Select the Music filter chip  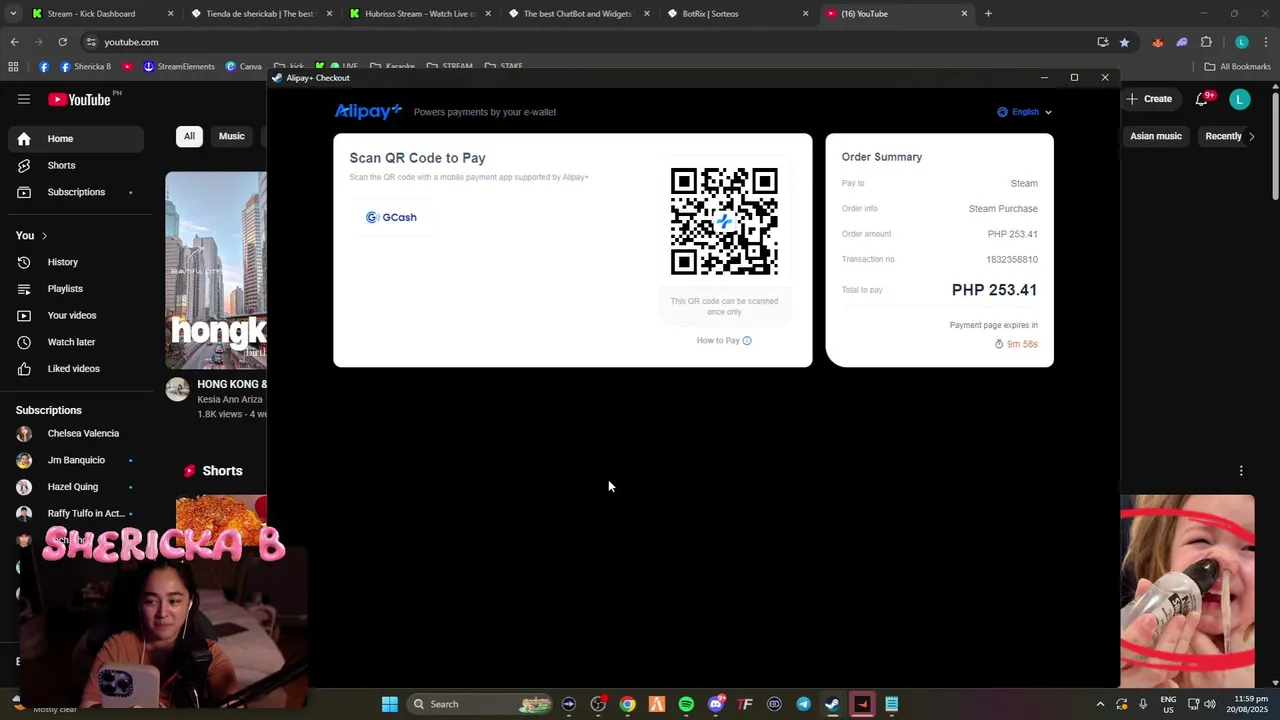[x=232, y=136]
